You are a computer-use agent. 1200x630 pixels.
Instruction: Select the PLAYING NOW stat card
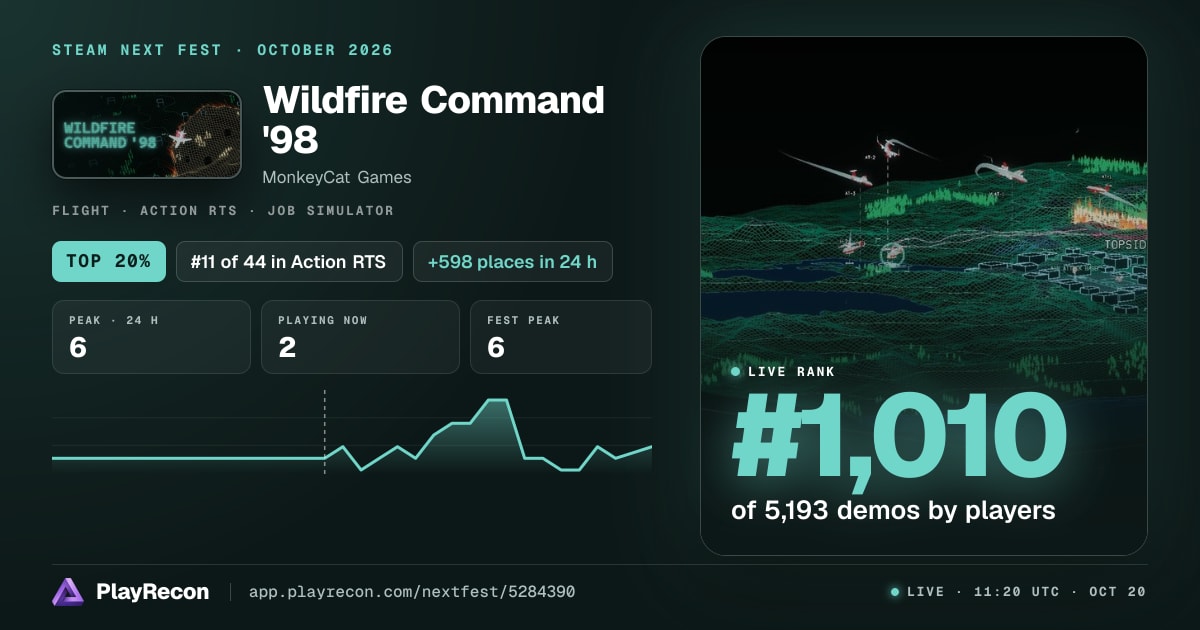click(360, 337)
